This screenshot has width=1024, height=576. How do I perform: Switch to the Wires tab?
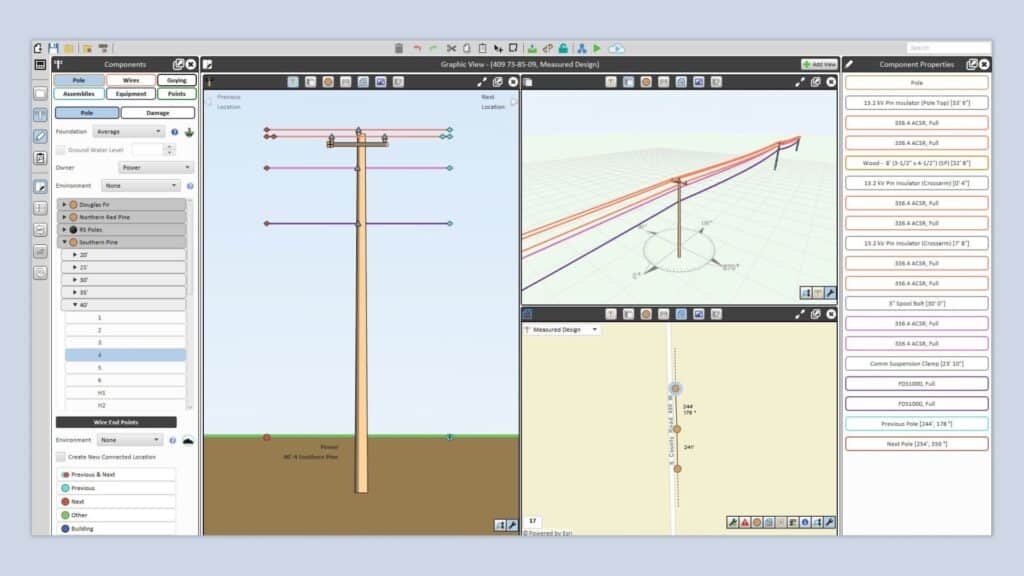tap(130, 79)
